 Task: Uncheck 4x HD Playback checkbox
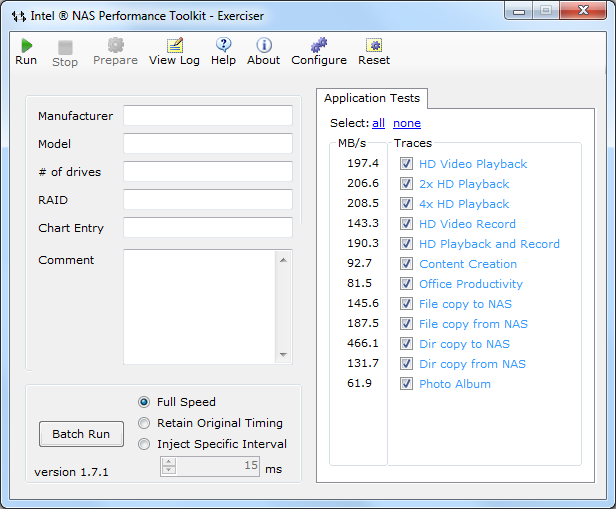(x=406, y=203)
